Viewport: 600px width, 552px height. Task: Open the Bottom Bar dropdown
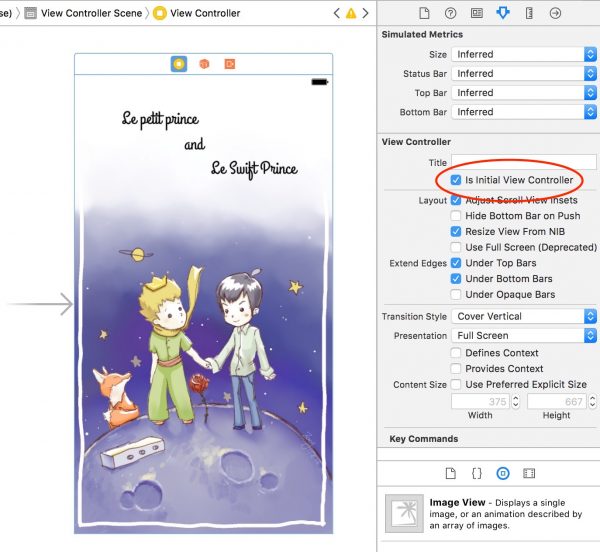click(x=524, y=112)
